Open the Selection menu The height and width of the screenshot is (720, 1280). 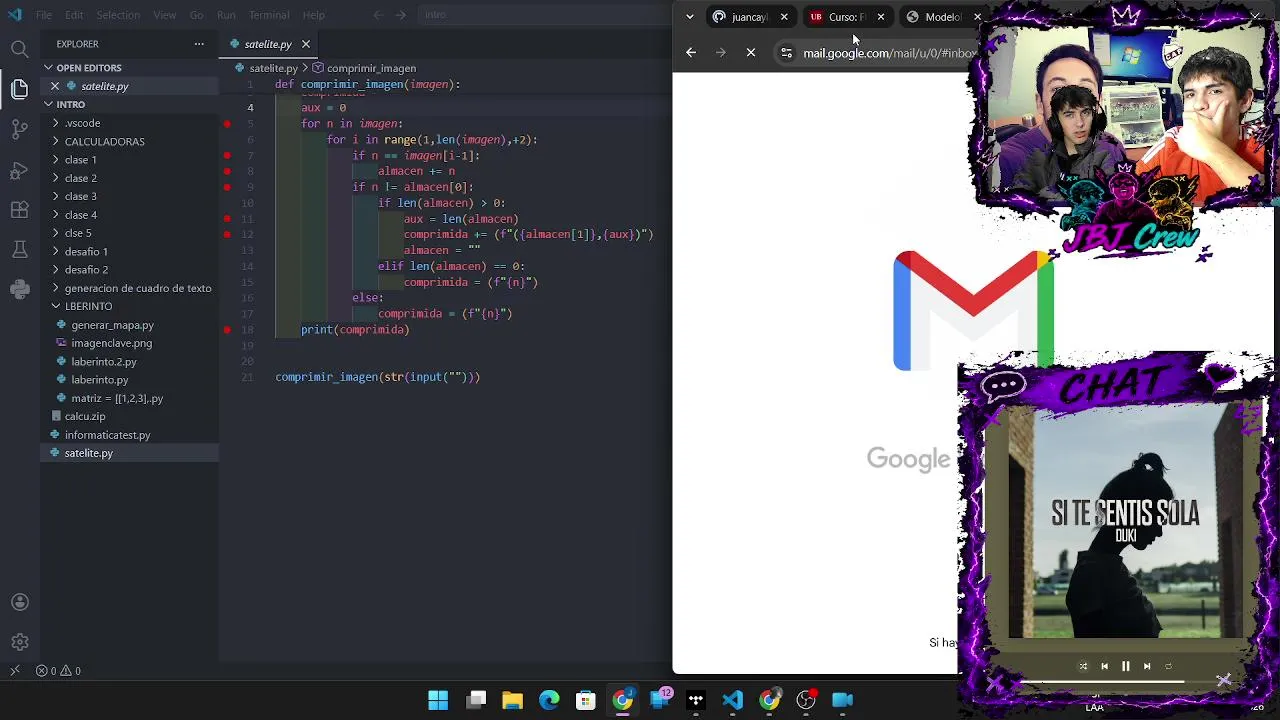click(118, 15)
